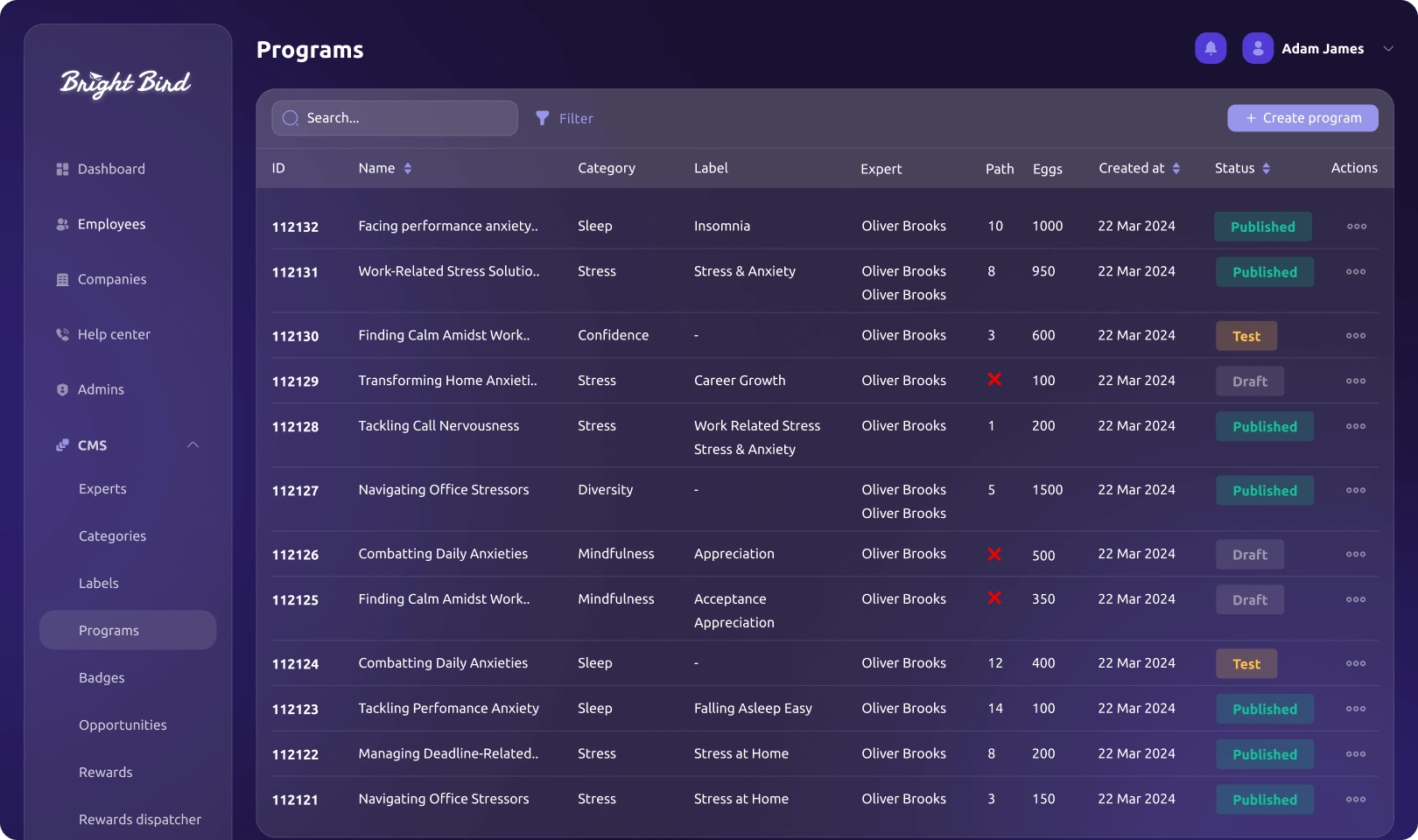Viewport: 1418px width, 840px height.
Task: Open three-dot actions for program 112121
Action: click(x=1355, y=800)
